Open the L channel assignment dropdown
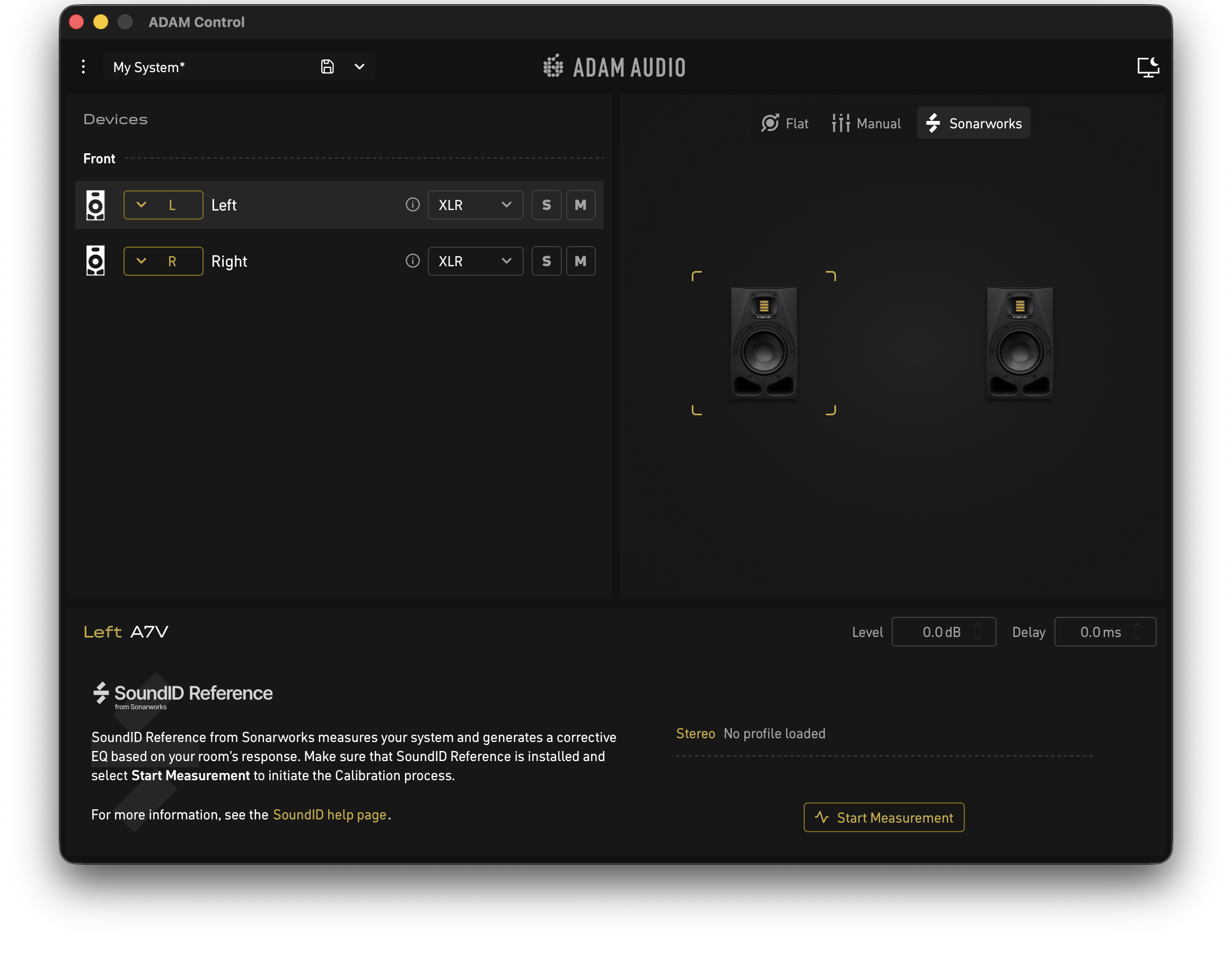The height and width of the screenshot is (978, 1232). 163,205
